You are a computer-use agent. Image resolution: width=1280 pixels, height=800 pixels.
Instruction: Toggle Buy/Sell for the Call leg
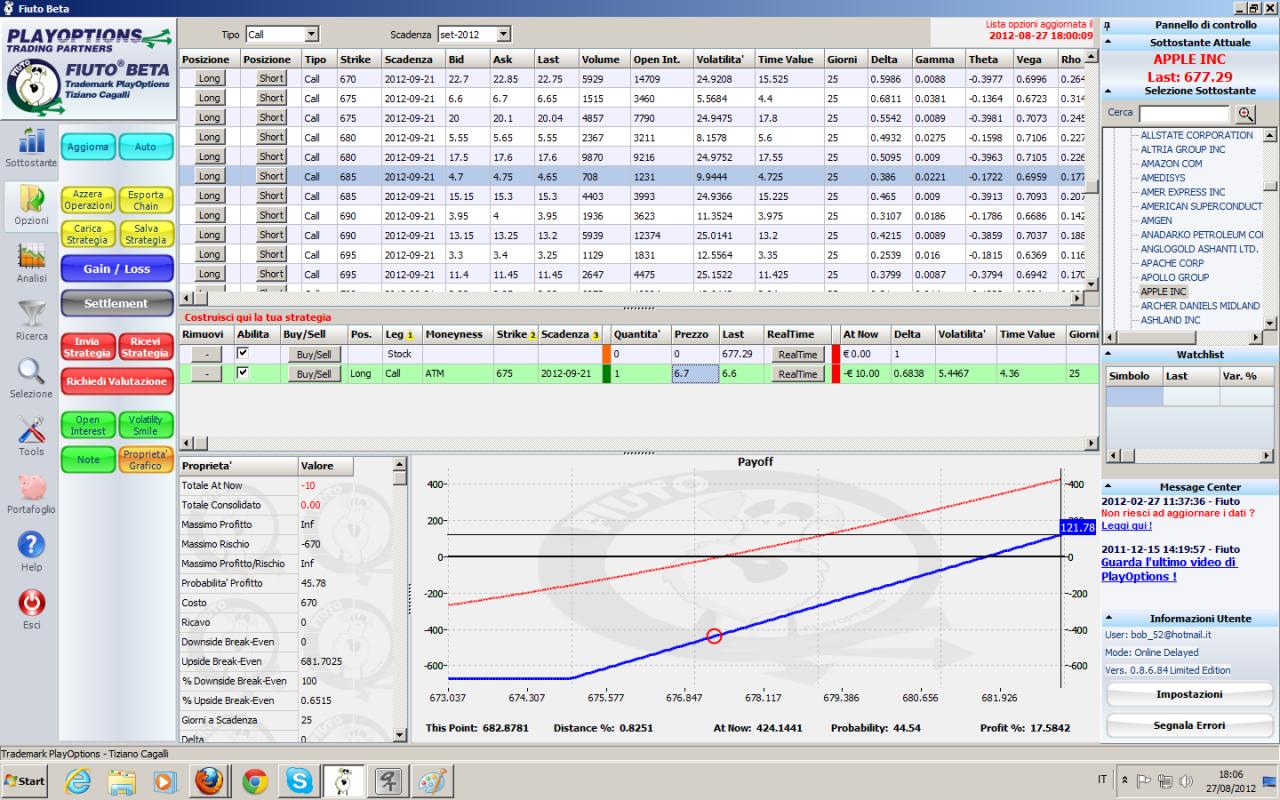click(x=314, y=374)
